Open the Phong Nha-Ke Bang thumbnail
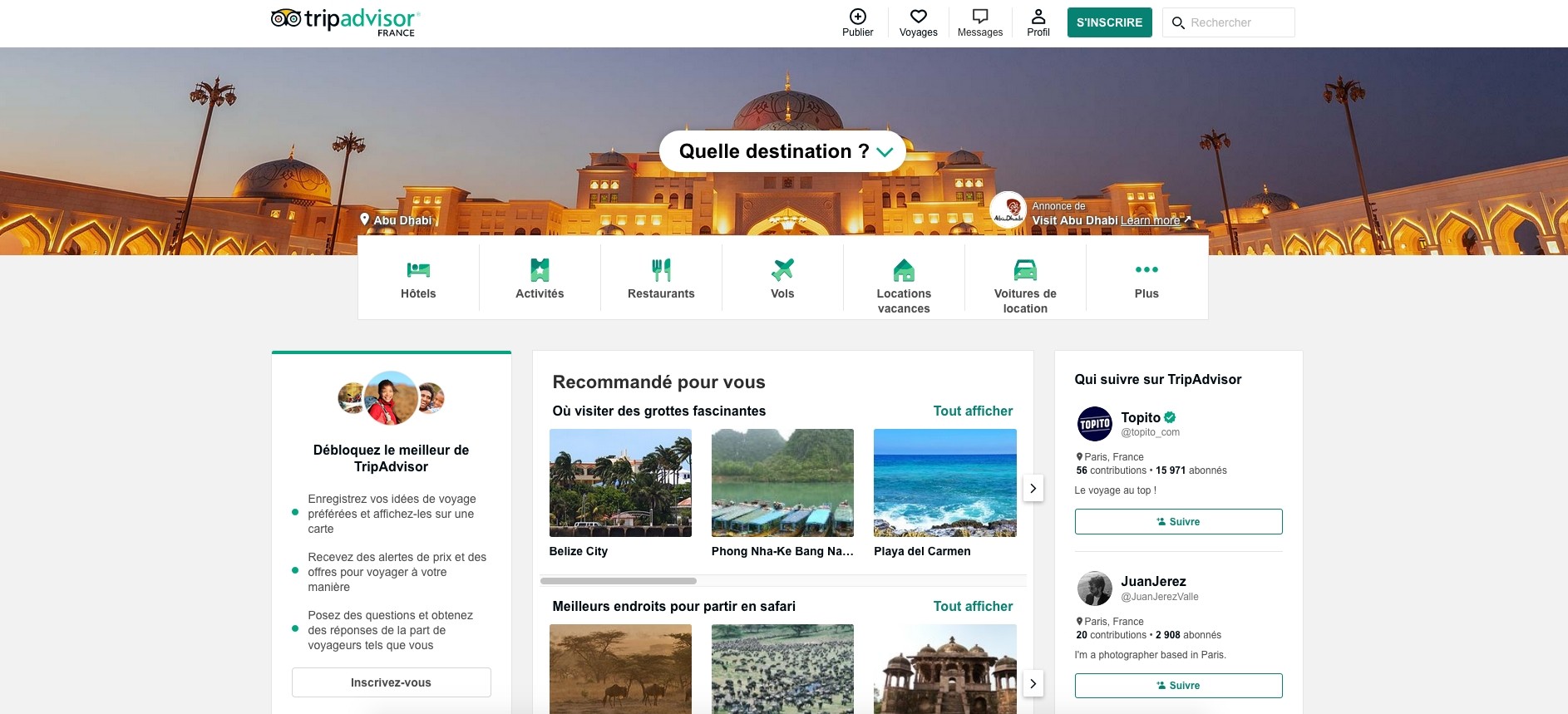Image resolution: width=1568 pixels, height=714 pixels. 782,483
